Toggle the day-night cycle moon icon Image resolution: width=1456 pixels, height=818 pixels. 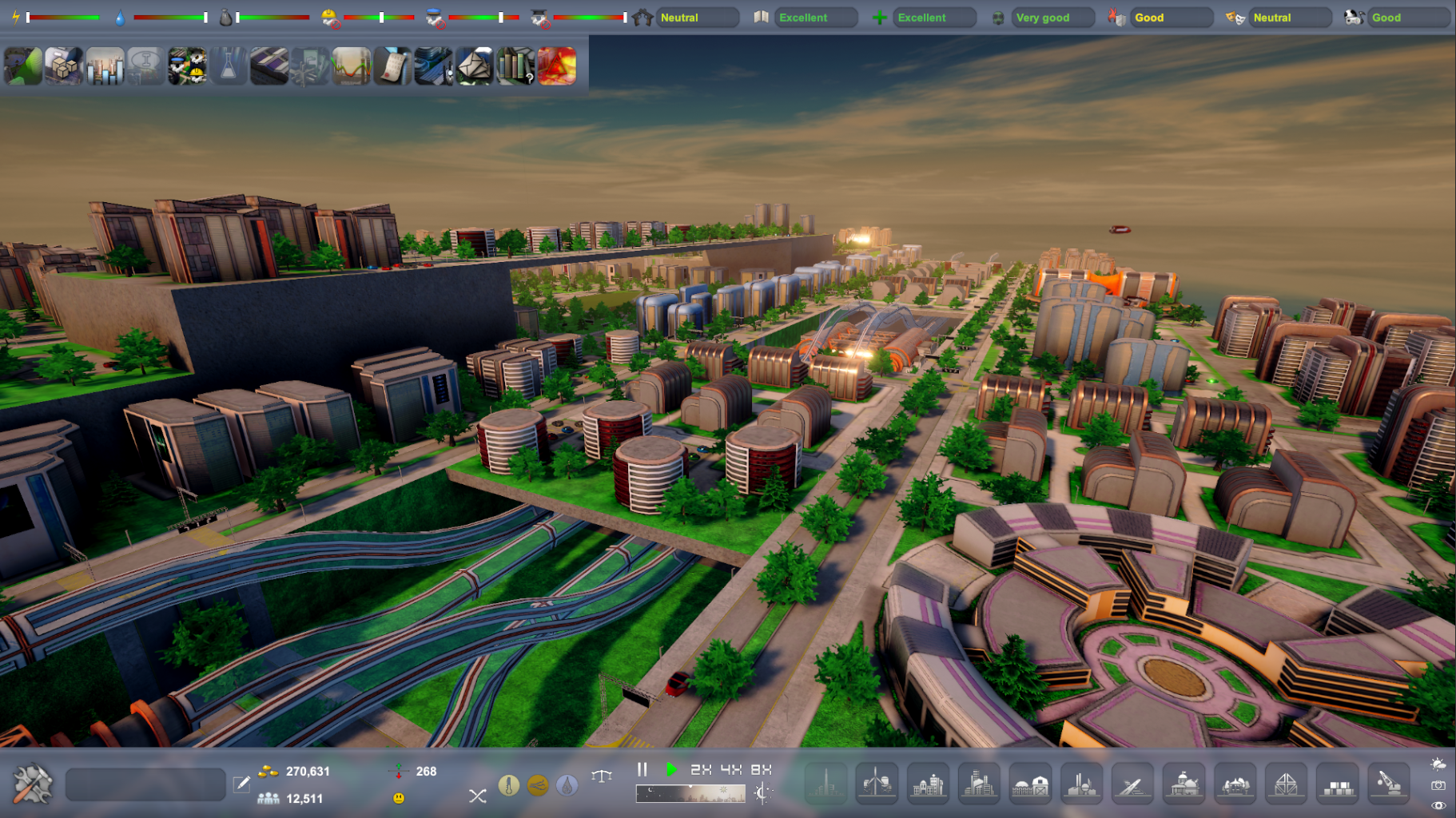762,793
